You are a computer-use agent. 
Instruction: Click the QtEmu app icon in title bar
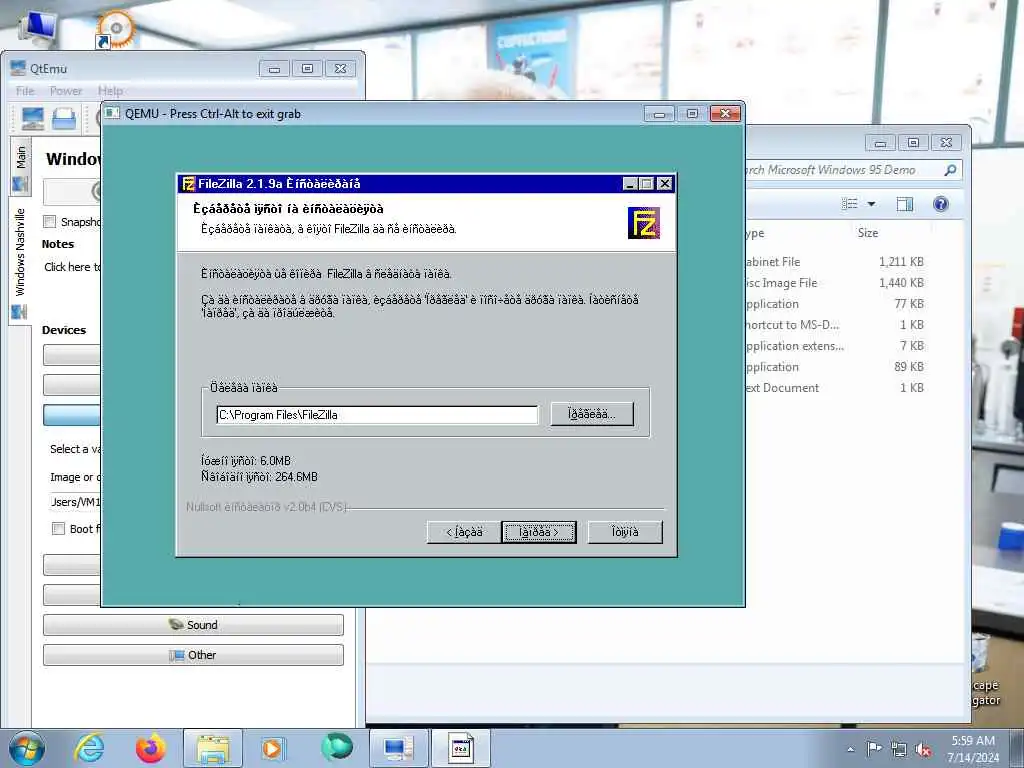click(18, 68)
